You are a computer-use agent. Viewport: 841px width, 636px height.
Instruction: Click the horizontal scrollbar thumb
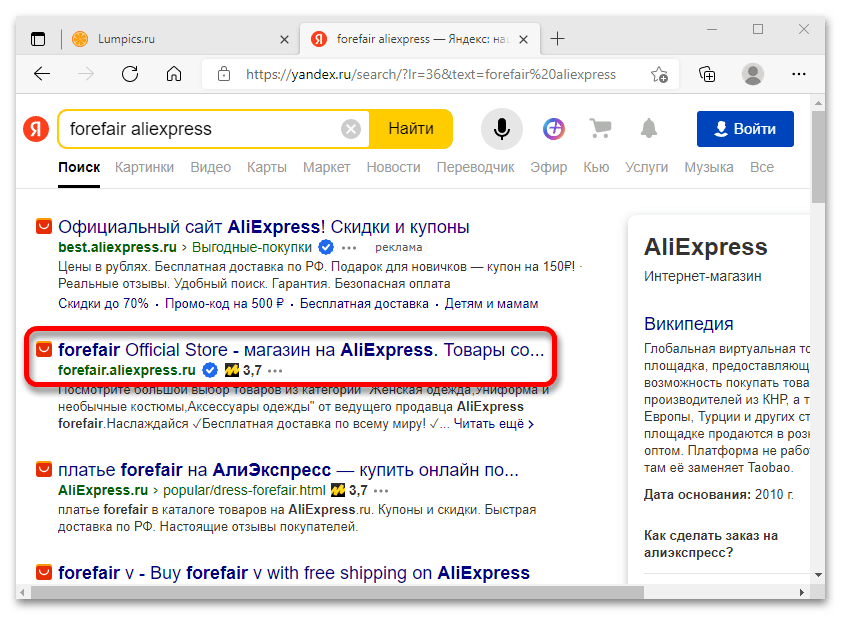coord(337,593)
